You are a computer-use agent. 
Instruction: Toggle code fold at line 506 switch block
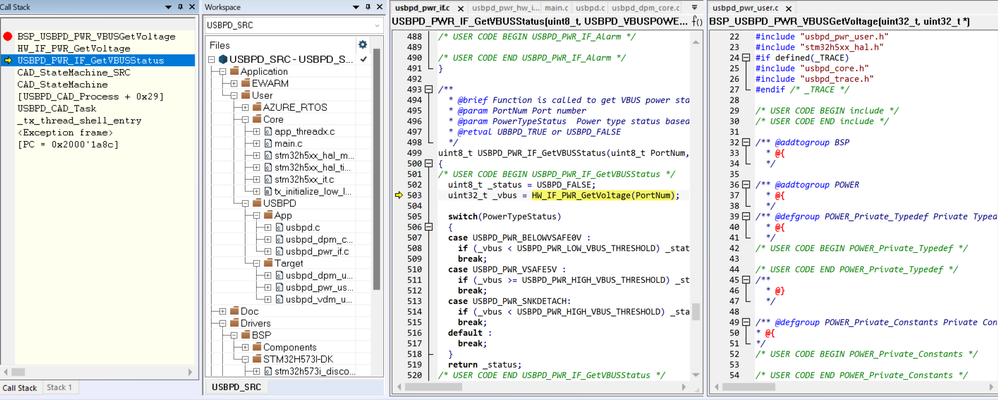(x=429, y=227)
